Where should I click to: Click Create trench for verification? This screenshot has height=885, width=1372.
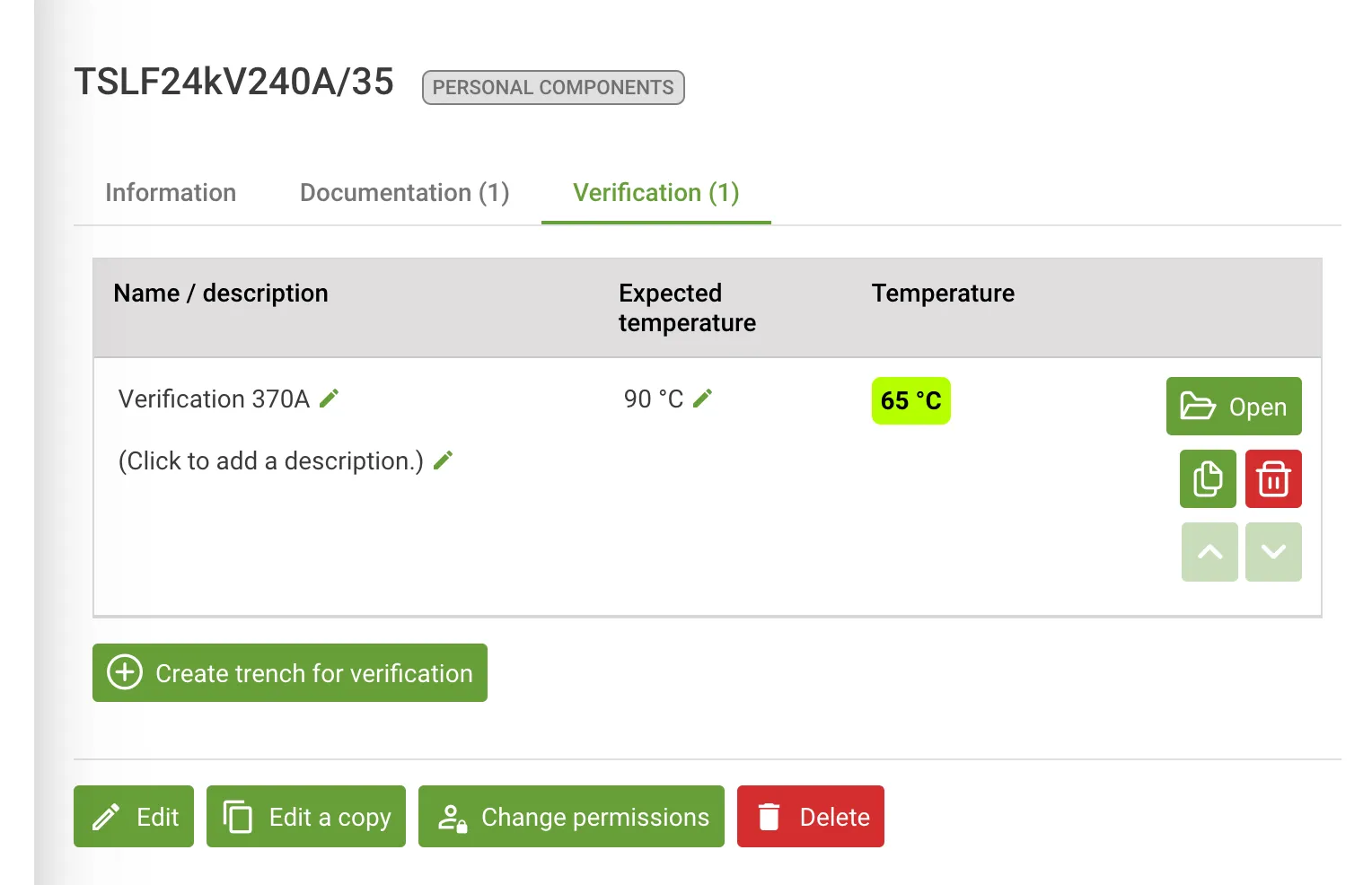[x=289, y=672]
